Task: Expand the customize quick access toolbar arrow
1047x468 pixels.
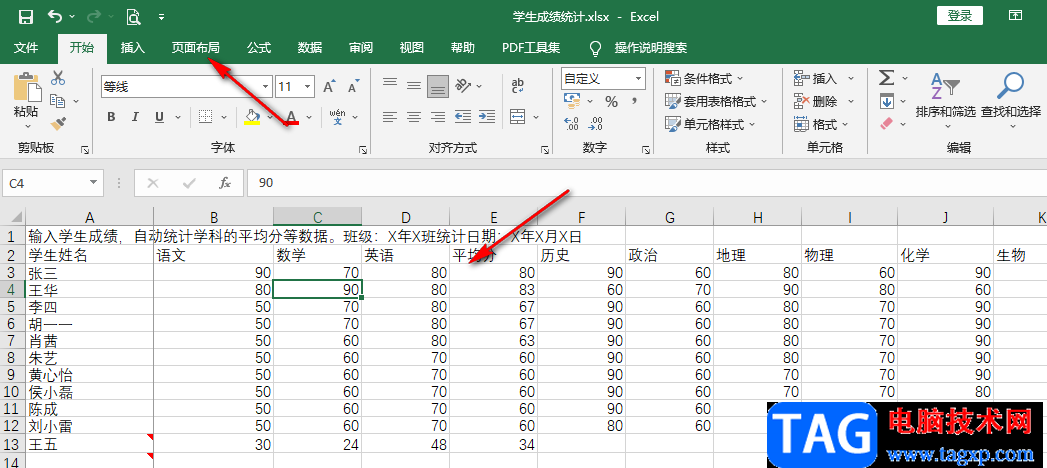Action: click(162, 17)
